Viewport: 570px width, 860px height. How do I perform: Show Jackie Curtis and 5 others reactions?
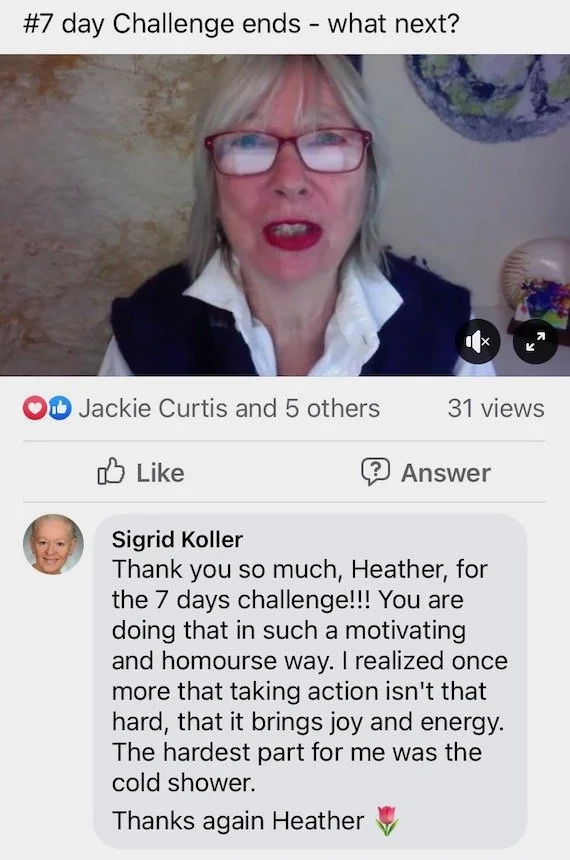(x=229, y=409)
